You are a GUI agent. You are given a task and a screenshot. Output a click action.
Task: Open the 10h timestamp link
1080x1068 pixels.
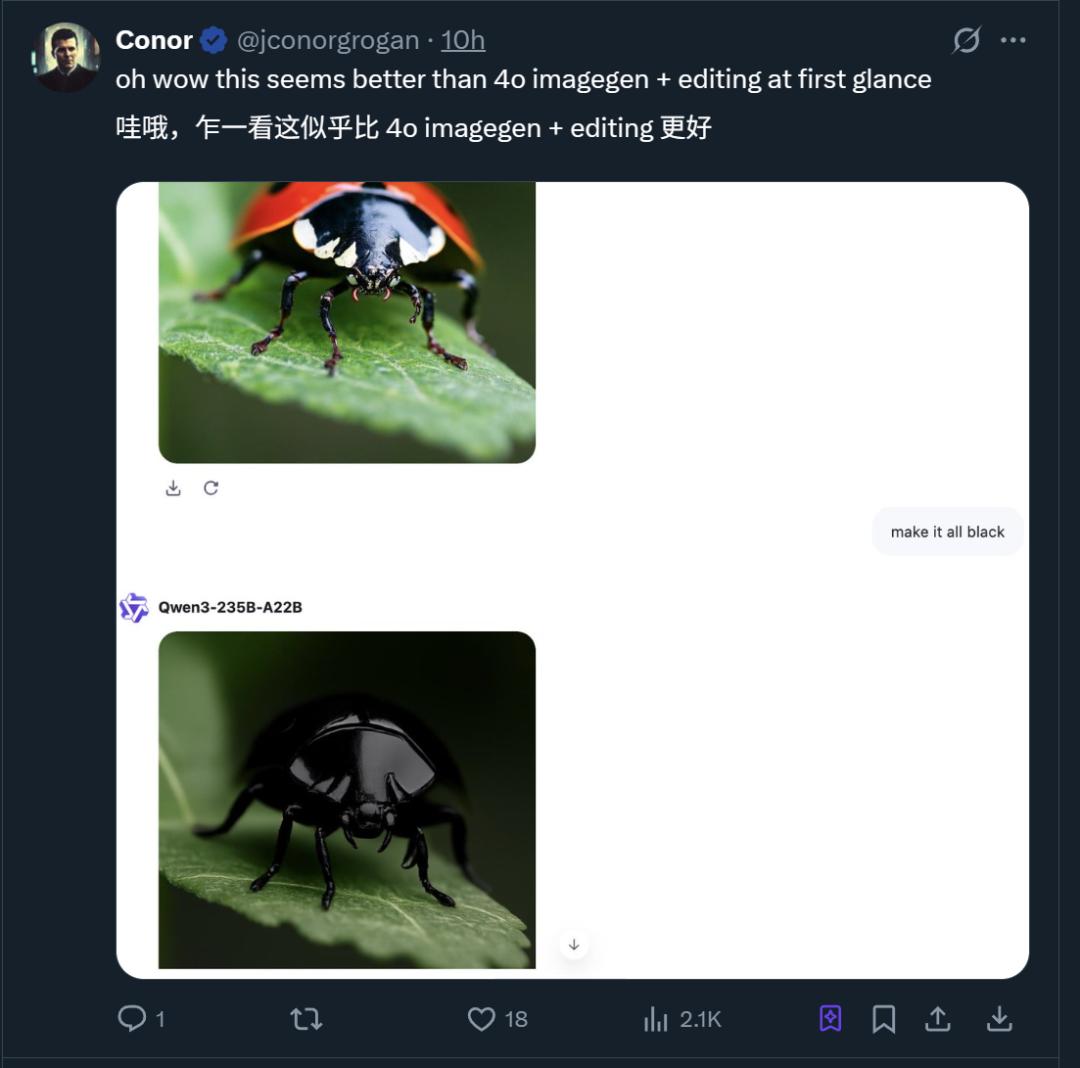tap(463, 40)
